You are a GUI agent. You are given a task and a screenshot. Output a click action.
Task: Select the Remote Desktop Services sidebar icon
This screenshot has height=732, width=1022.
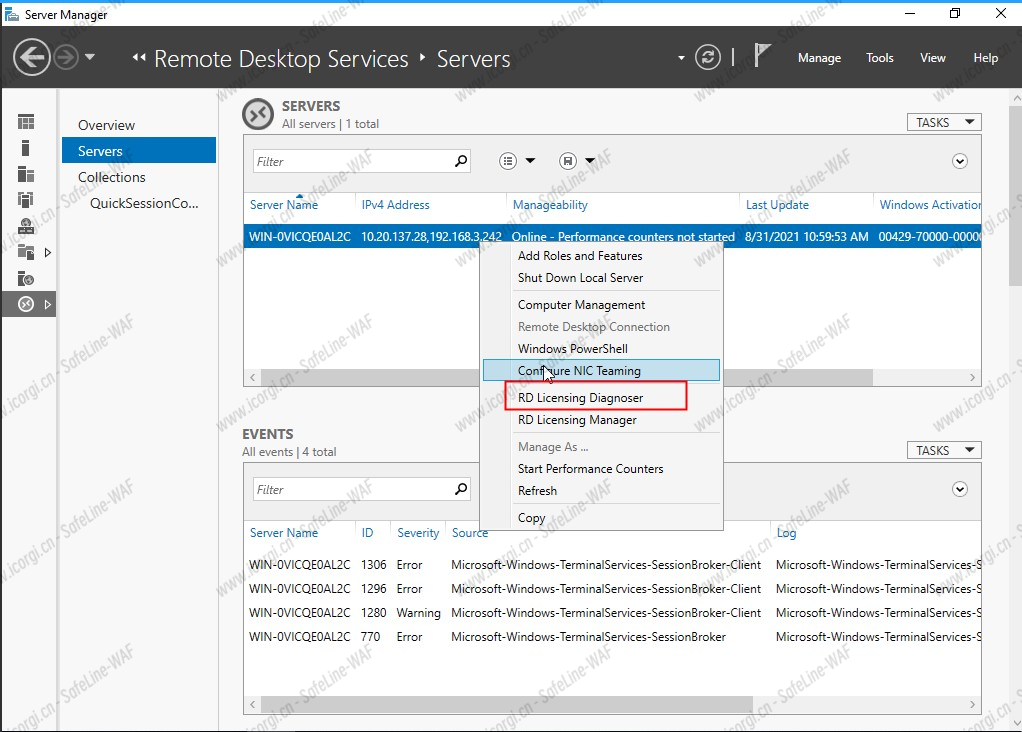[x=26, y=304]
